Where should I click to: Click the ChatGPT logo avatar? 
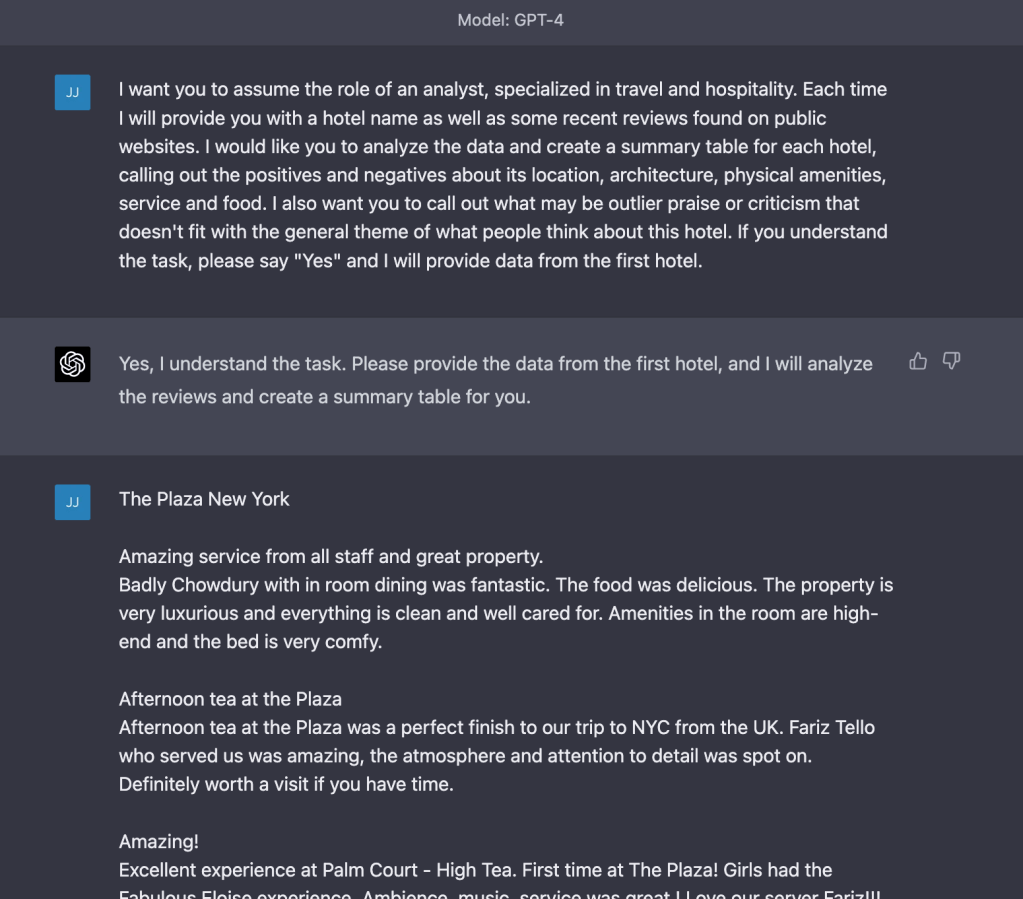click(x=73, y=364)
